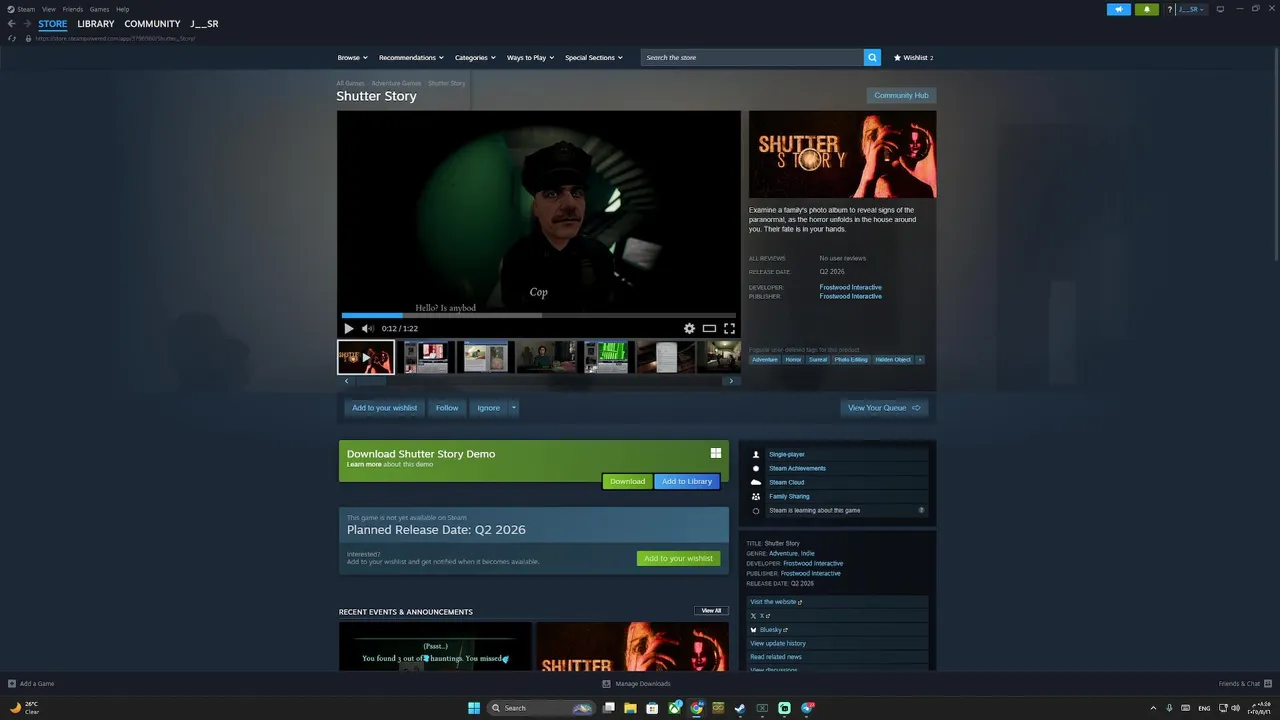Click Steam Achievements feature link
Image resolution: width=1280 pixels, height=720 pixels.
[x=797, y=468]
